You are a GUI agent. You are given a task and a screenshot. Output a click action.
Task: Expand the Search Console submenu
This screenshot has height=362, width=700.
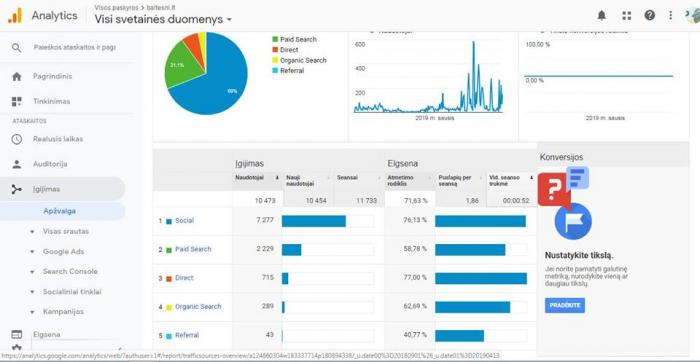click(x=70, y=271)
